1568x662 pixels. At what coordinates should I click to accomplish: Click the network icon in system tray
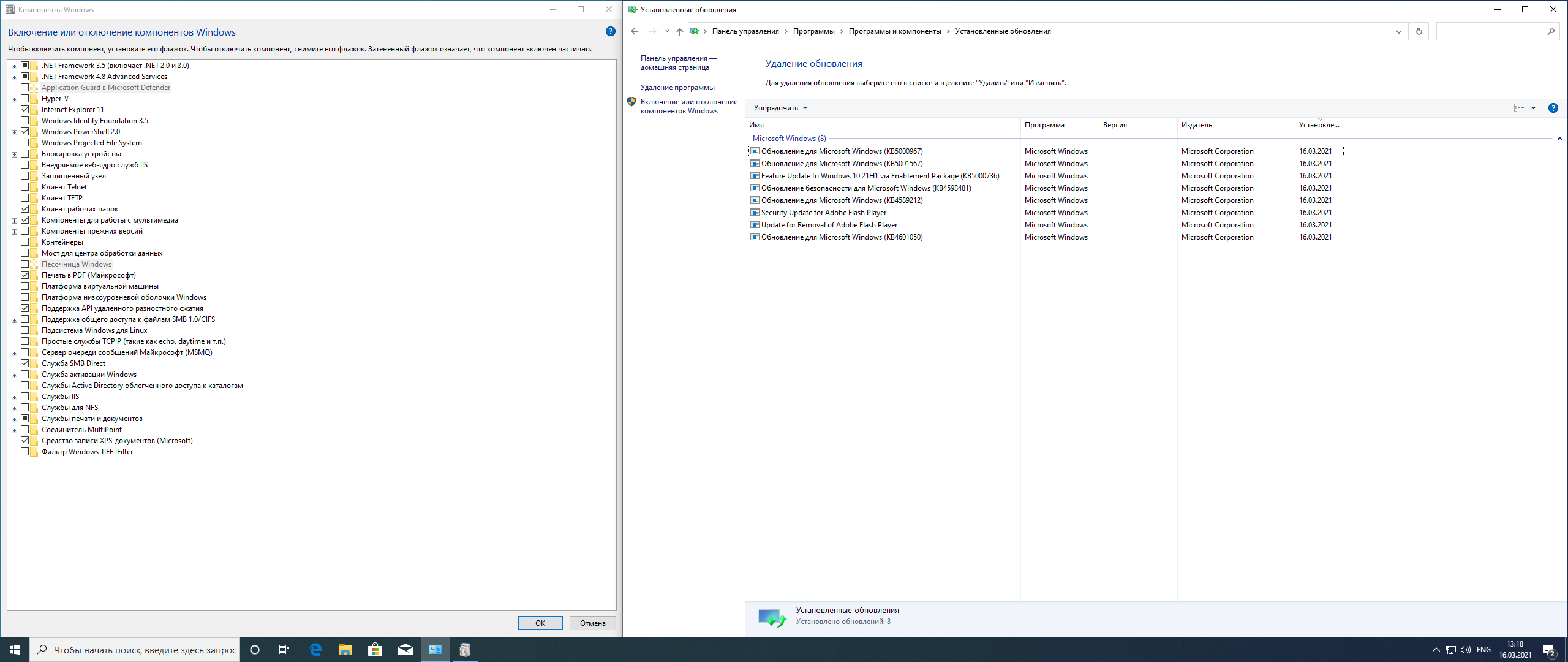click(x=1451, y=650)
